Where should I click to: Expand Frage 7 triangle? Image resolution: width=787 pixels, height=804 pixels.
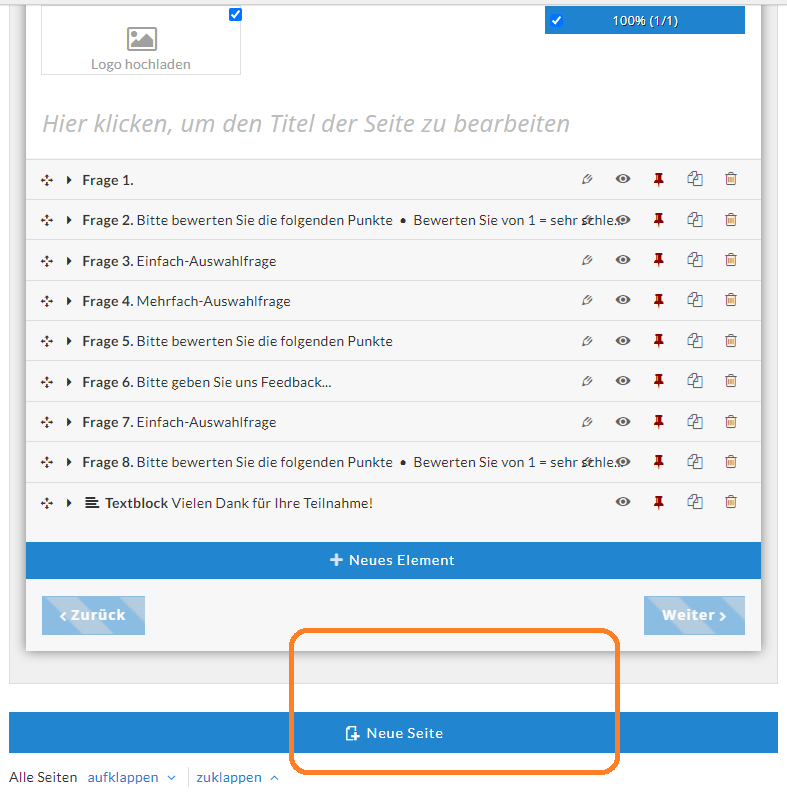pos(69,422)
